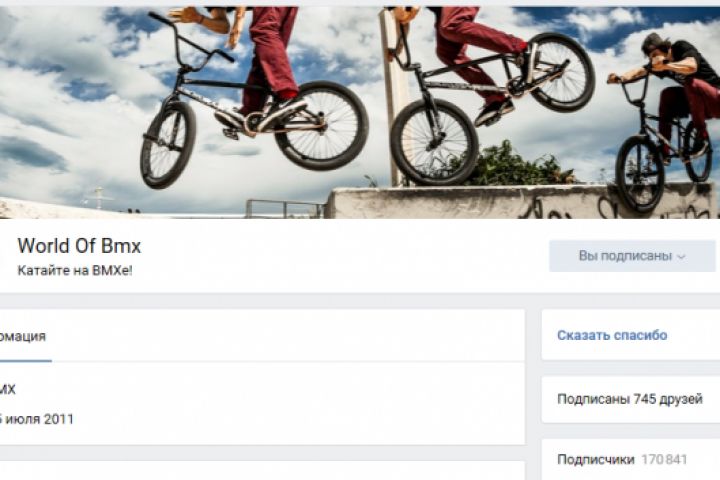Screen dimensions: 720x480
Task: Click the metal railing in the cover photo
Action: point(285,209)
